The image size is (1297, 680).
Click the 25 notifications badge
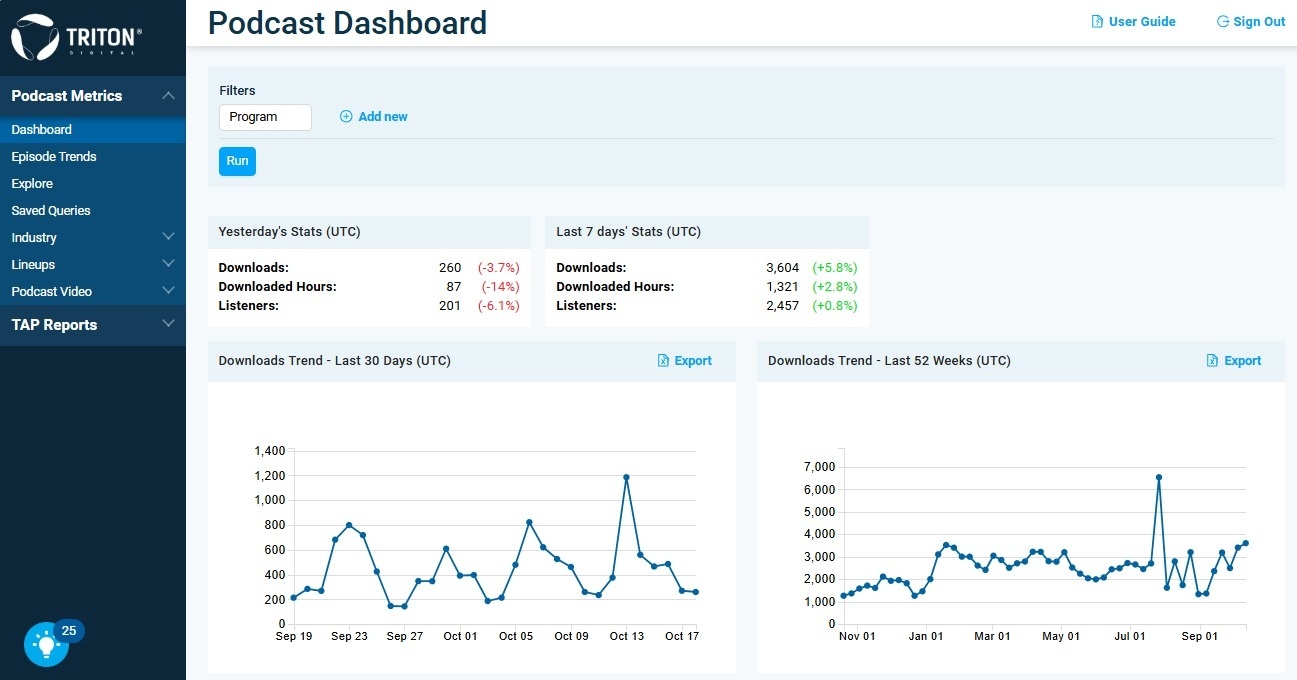[x=69, y=630]
